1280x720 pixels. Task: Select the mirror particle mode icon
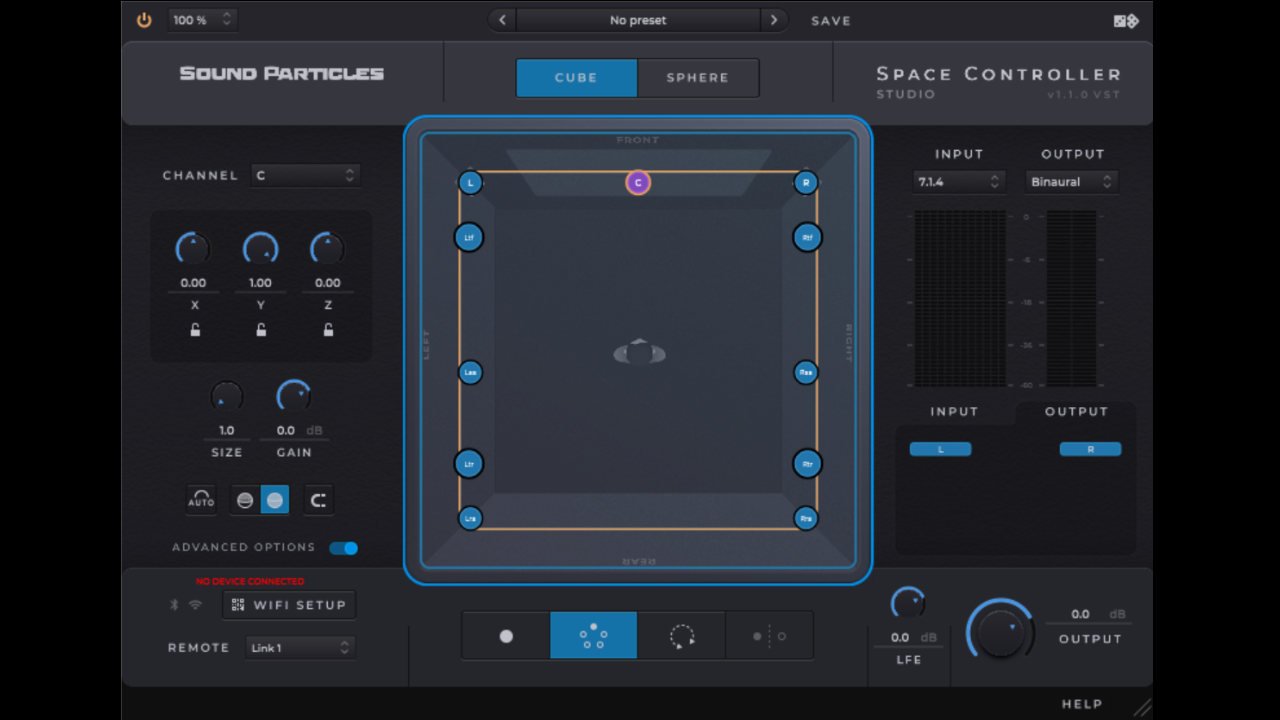coord(769,636)
